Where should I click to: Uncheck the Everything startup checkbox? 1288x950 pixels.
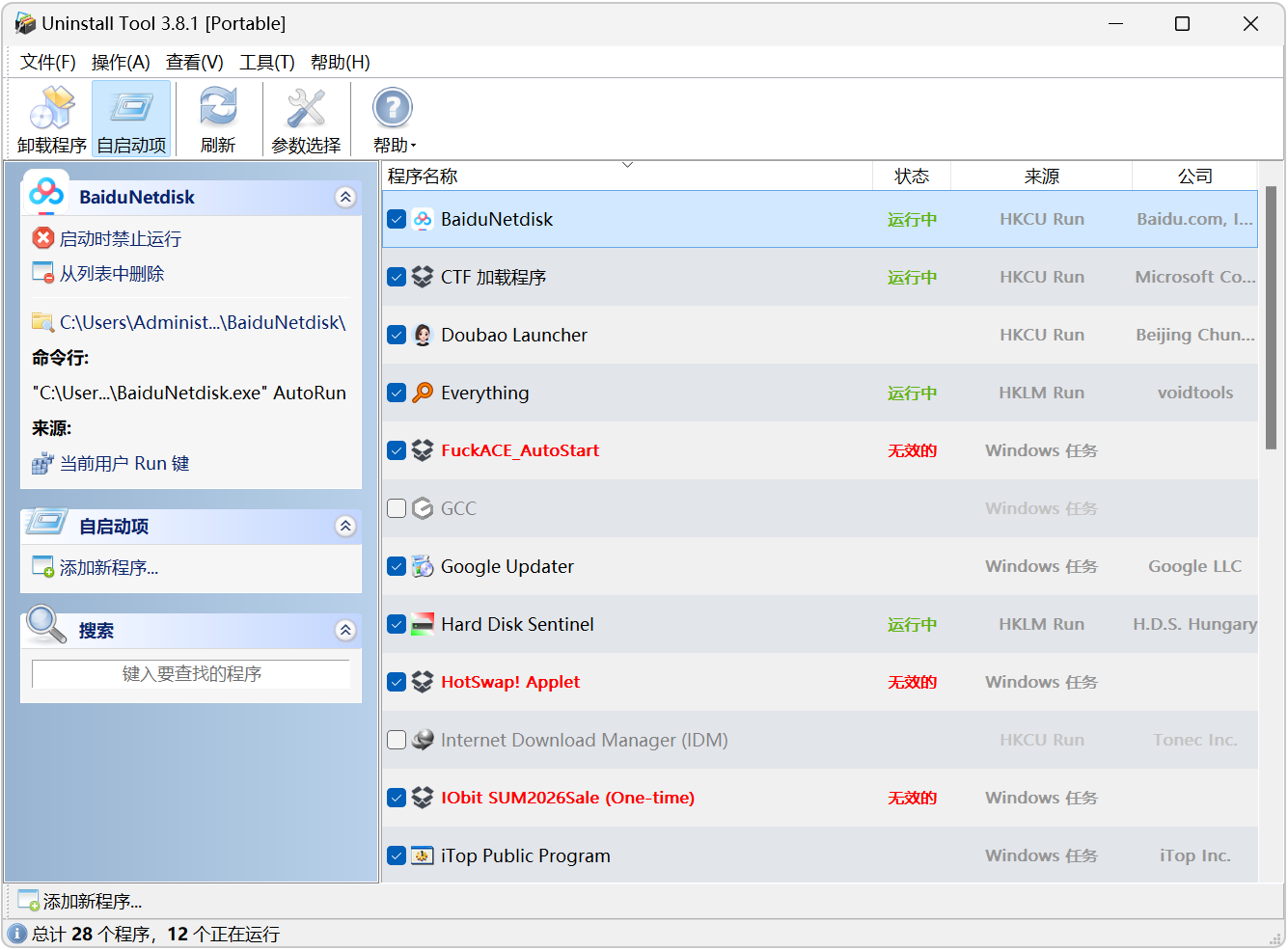pyautogui.click(x=397, y=393)
